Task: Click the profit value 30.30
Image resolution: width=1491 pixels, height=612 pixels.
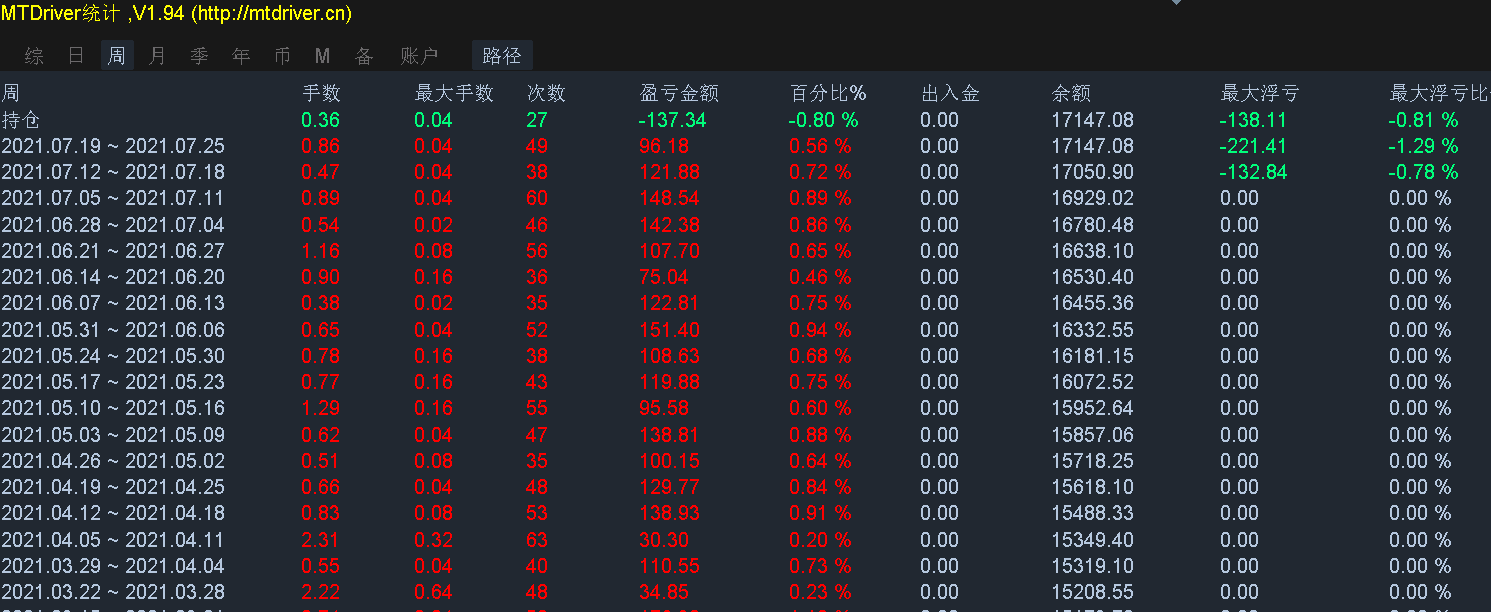Action: [x=664, y=540]
